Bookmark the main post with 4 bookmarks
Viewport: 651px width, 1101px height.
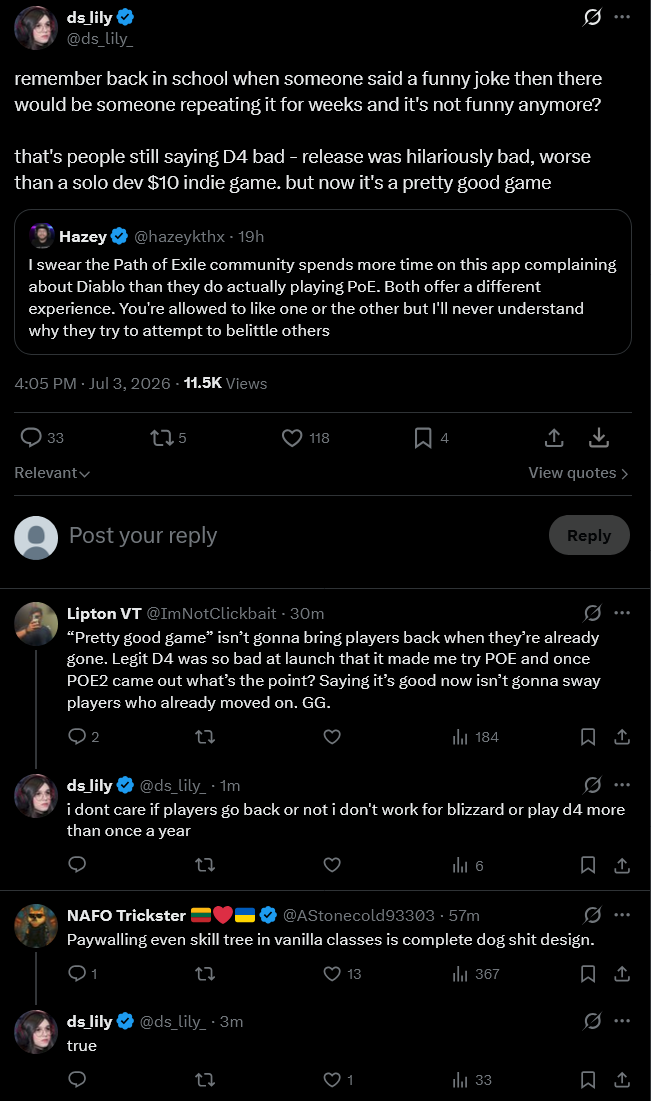[430, 438]
